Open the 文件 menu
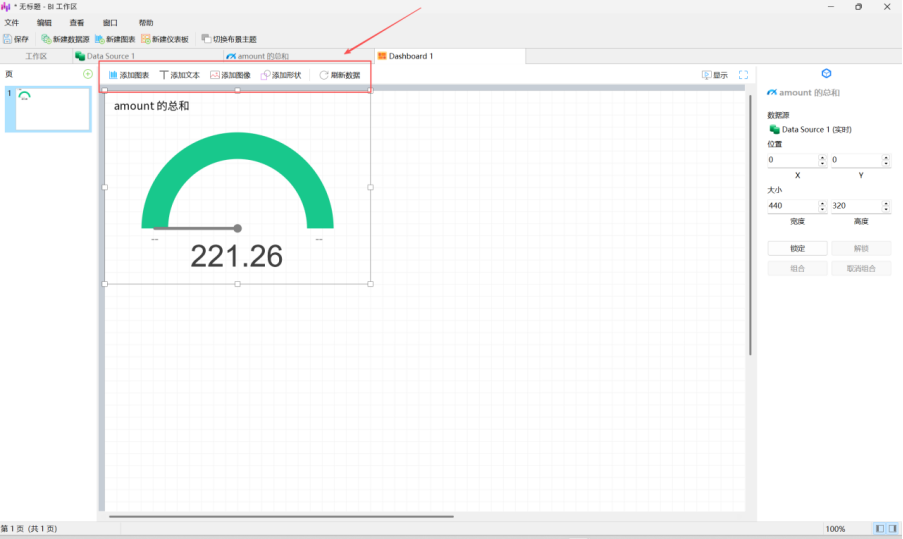 tap(12, 22)
